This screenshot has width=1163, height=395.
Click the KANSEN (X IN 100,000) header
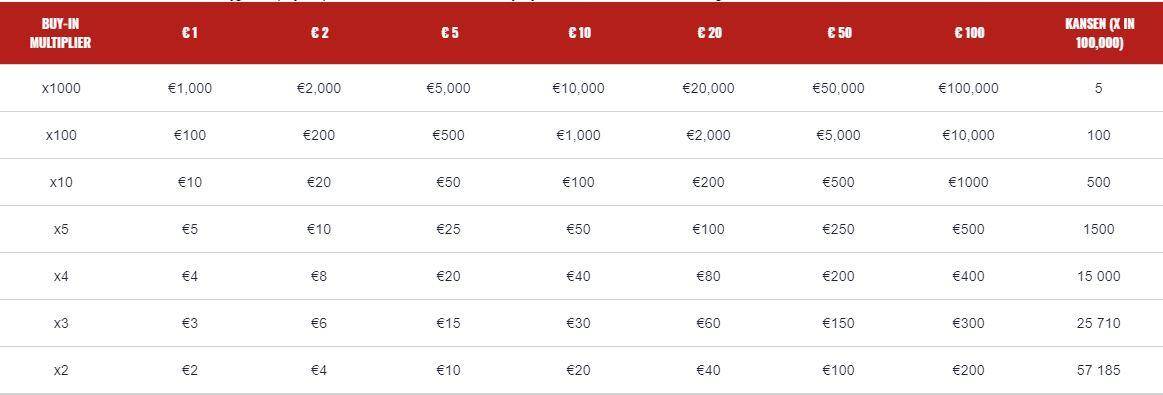[1098, 33]
